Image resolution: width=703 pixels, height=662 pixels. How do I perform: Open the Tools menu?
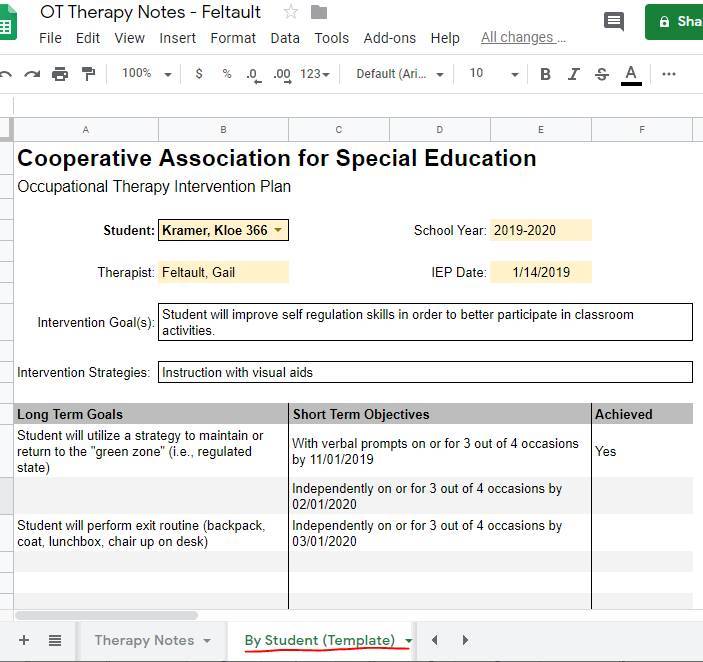point(331,38)
